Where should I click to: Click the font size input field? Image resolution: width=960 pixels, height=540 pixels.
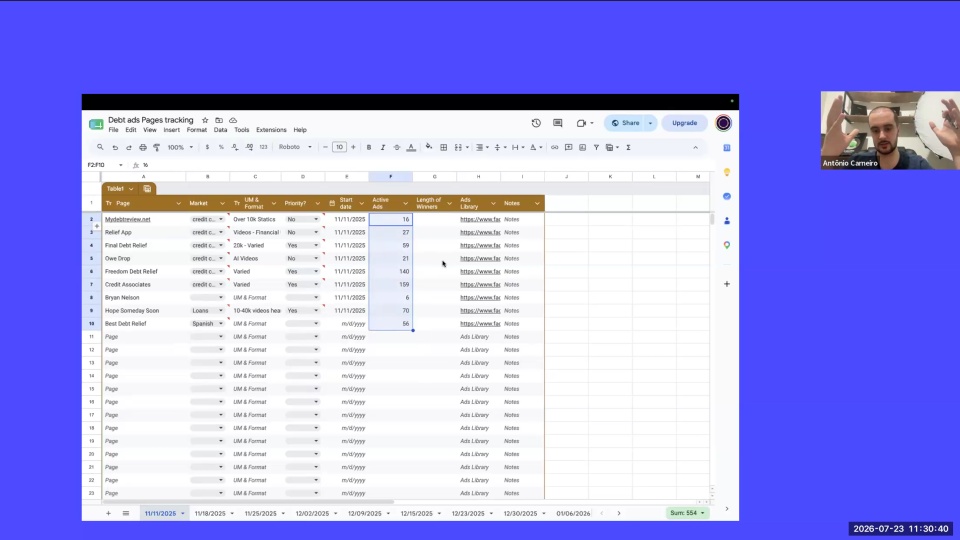339,147
